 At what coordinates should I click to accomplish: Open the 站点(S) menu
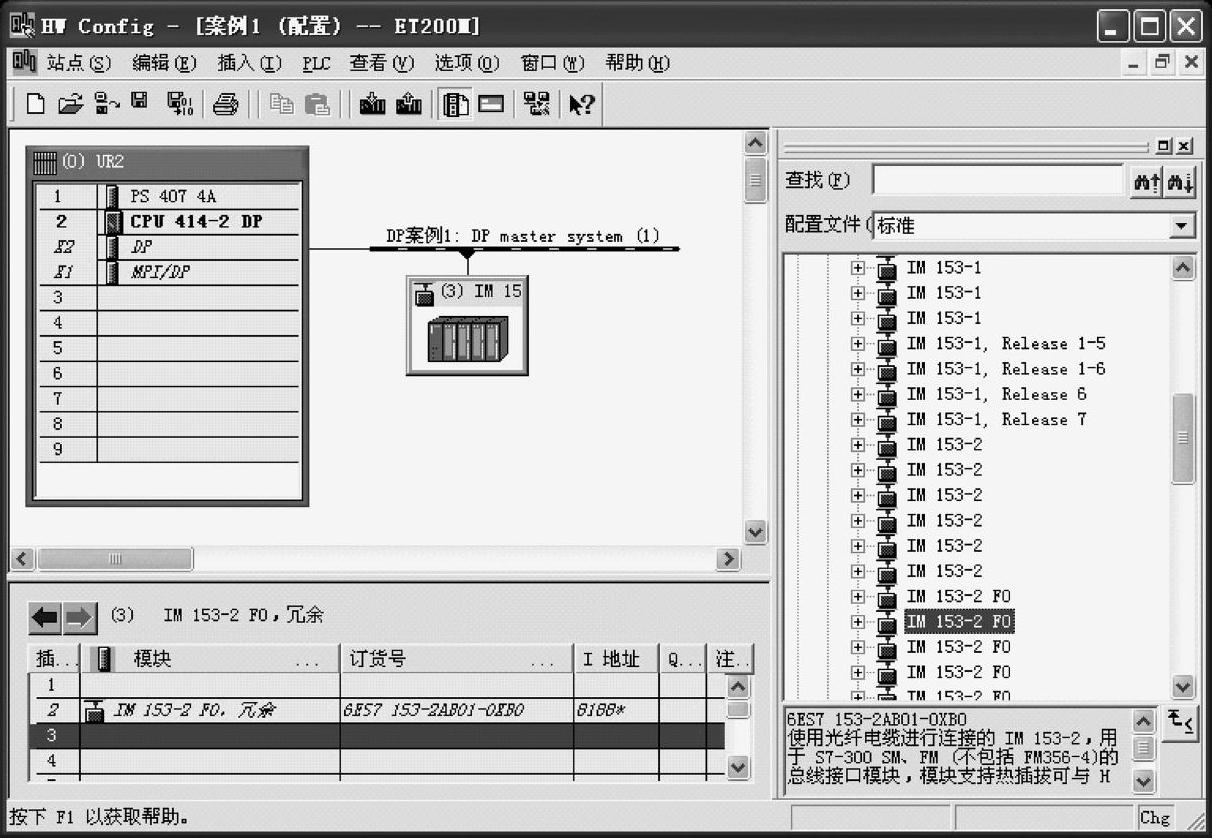pyautogui.click(x=79, y=63)
